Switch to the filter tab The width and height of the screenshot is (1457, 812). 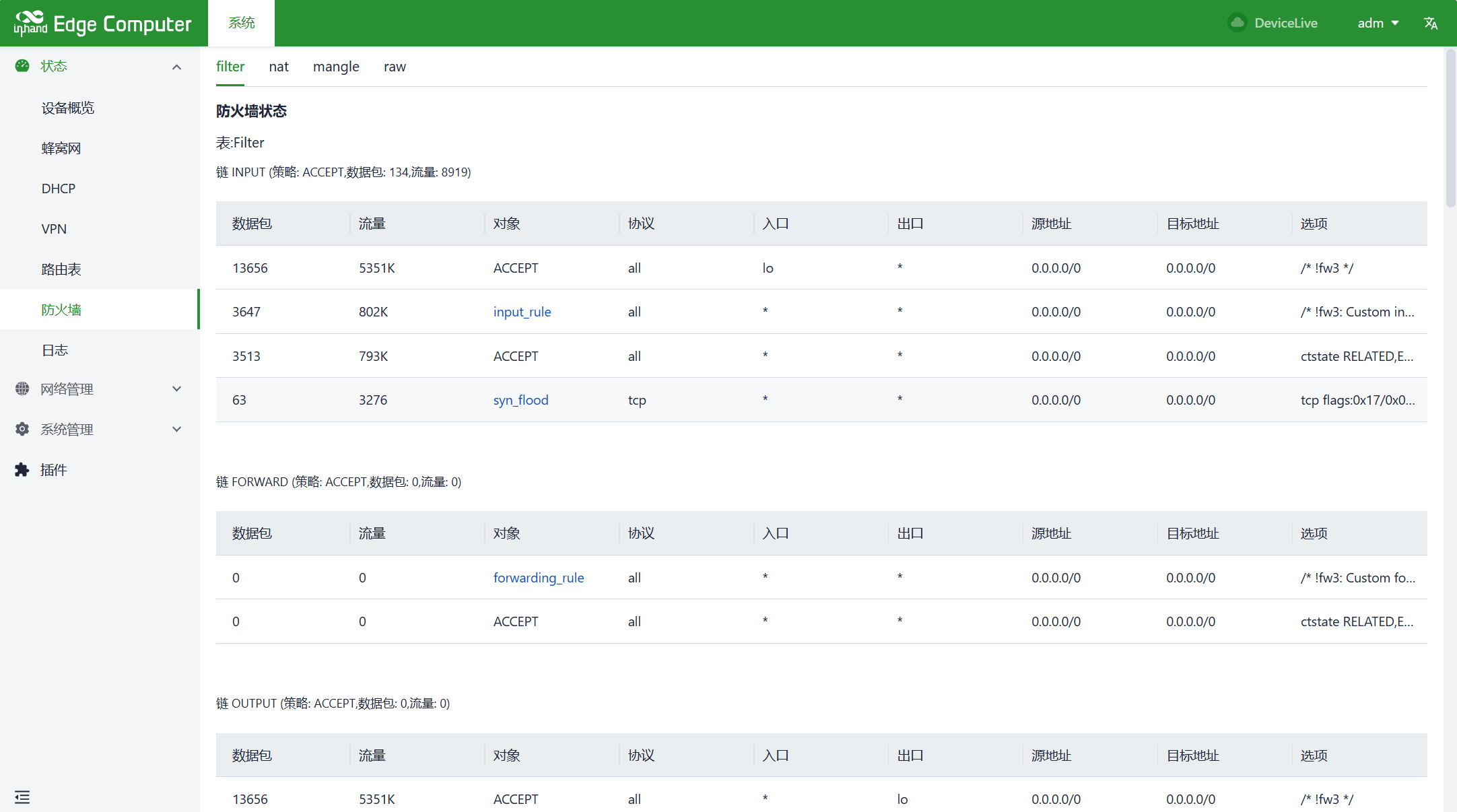[x=230, y=66]
